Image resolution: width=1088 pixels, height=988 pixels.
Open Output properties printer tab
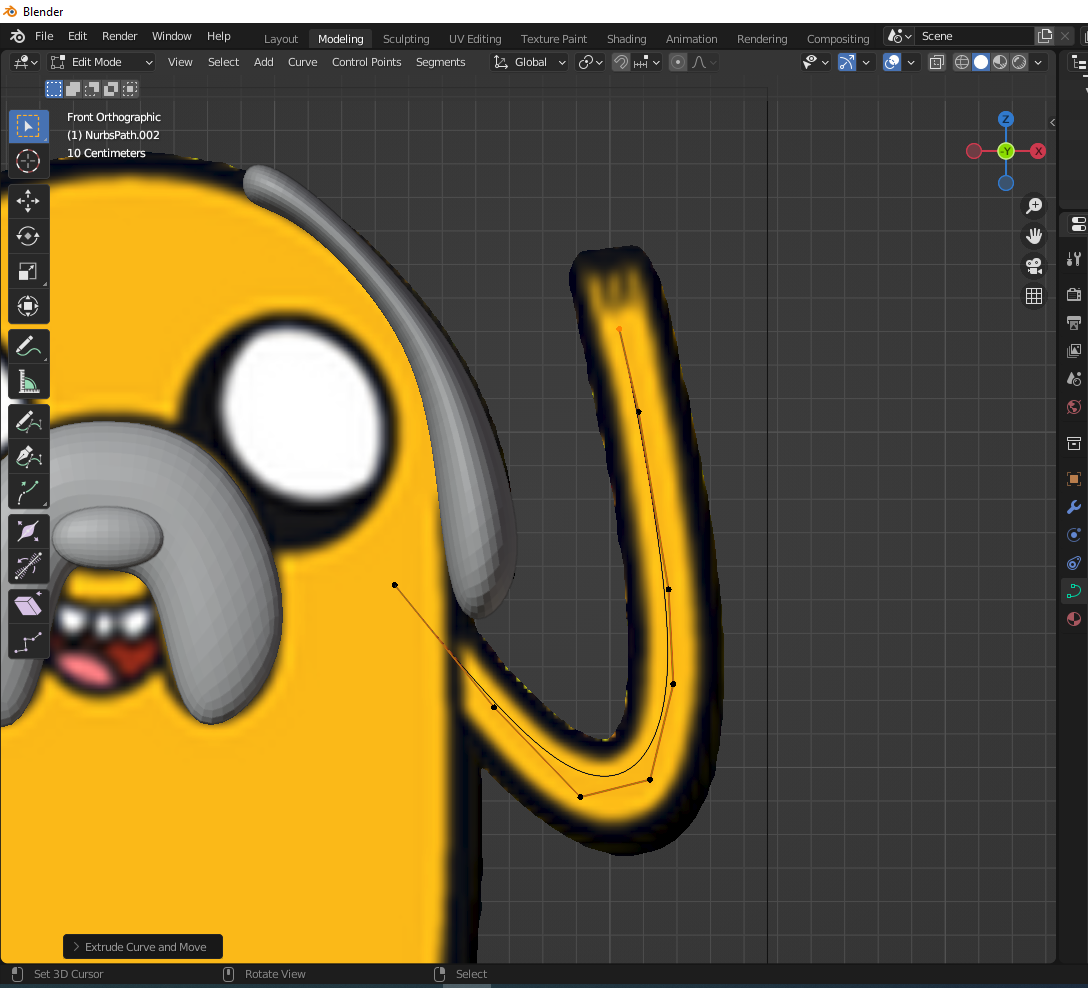click(1074, 323)
